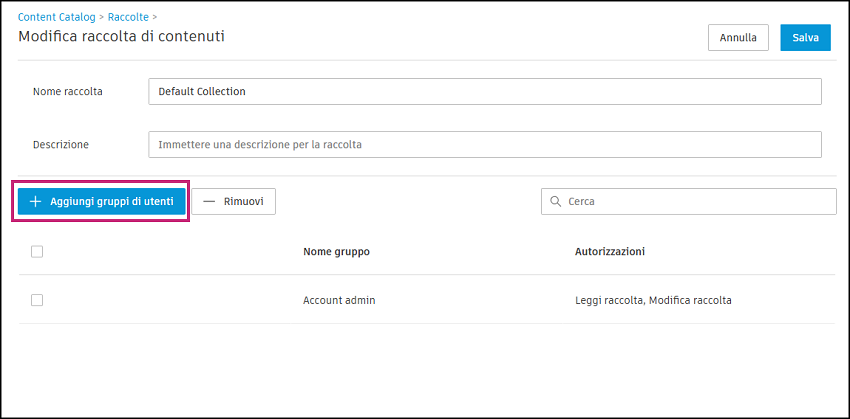Click the minus icon on Rimuovi
The height and width of the screenshot is (419, 850).
(209, 201)
